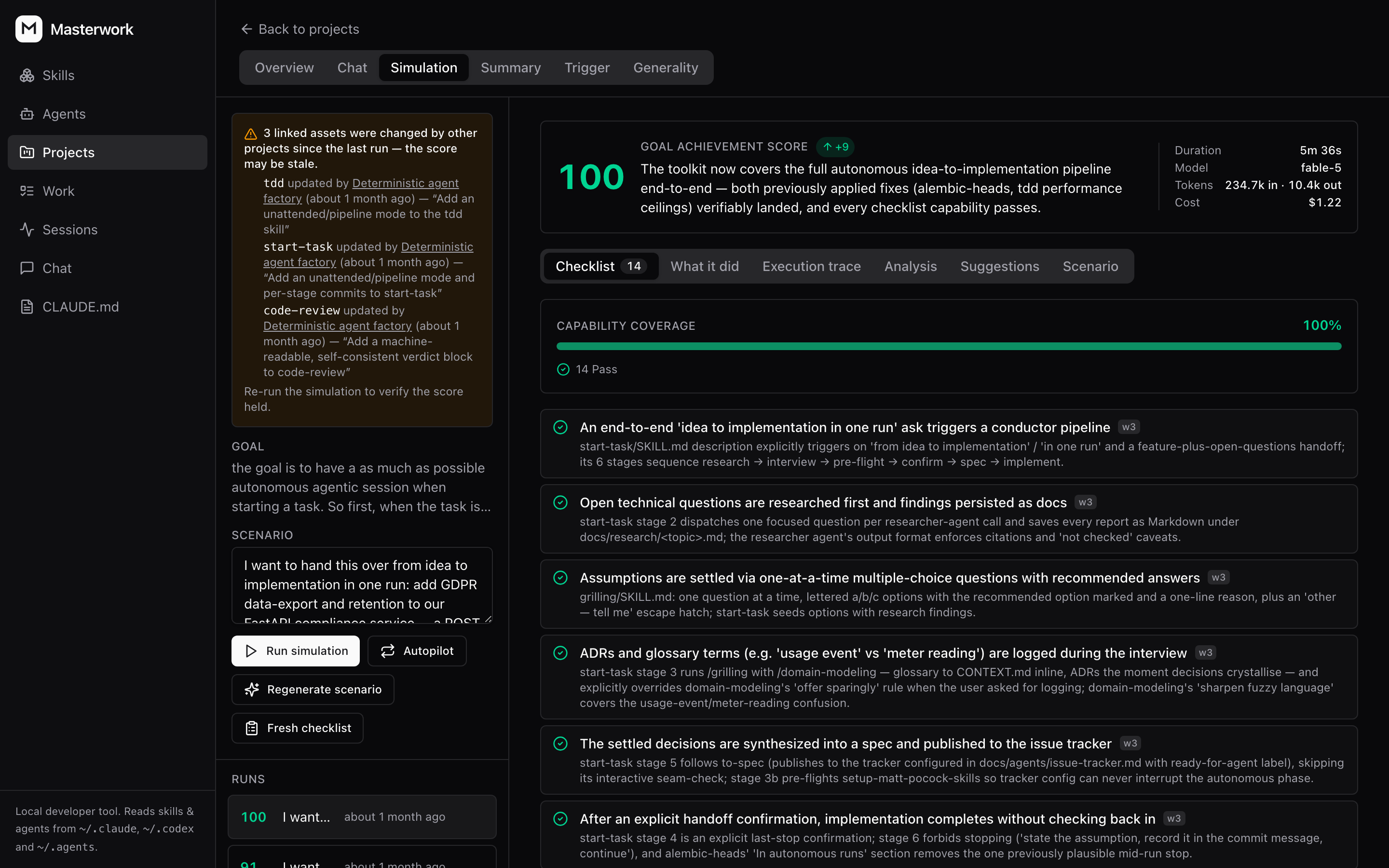Open Agents in the sidebar
The width and height of the screenshot is (1389, 868).
(x=108, y=114)
